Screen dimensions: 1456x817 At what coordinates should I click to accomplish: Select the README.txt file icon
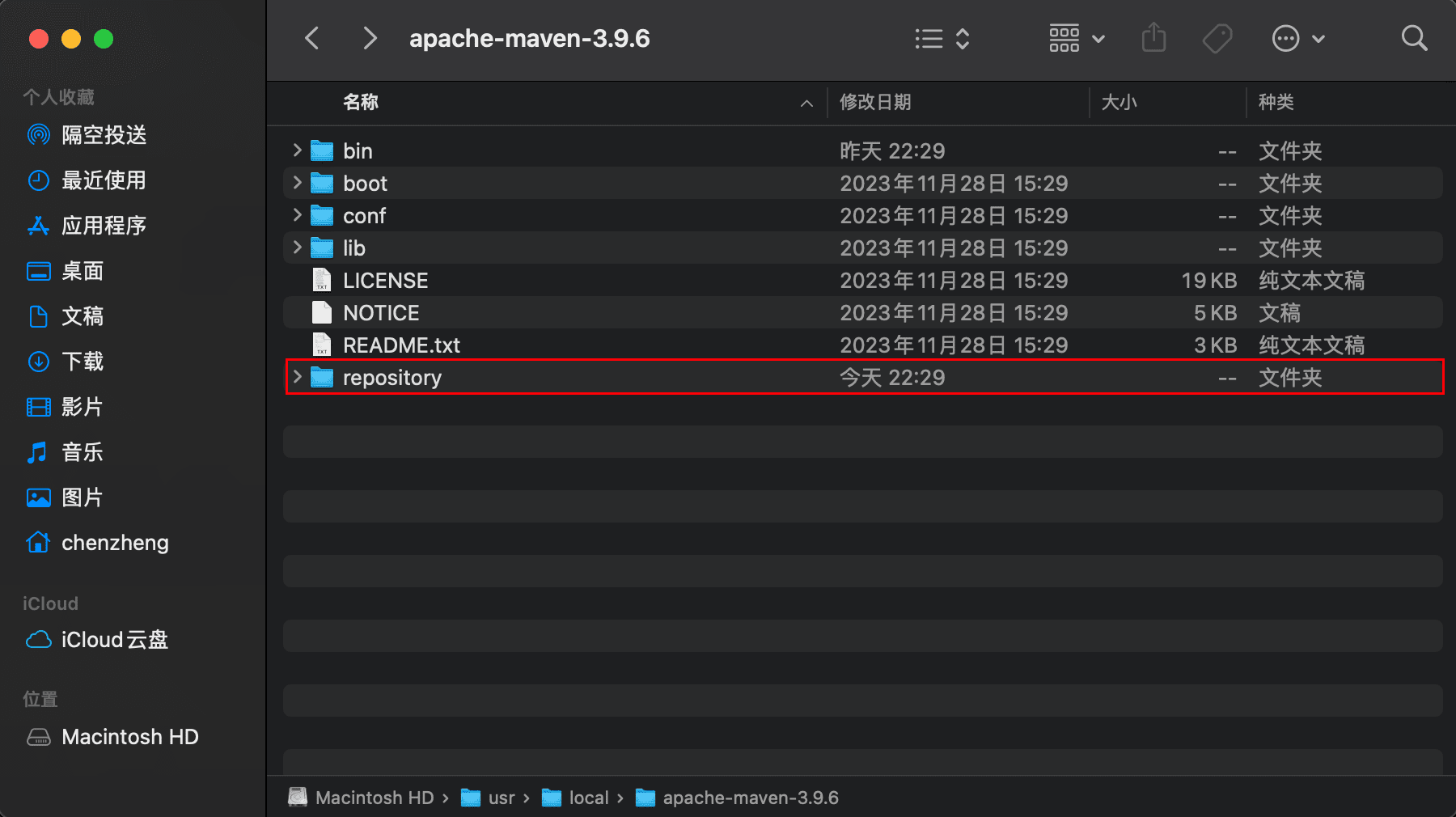[322, 345]
